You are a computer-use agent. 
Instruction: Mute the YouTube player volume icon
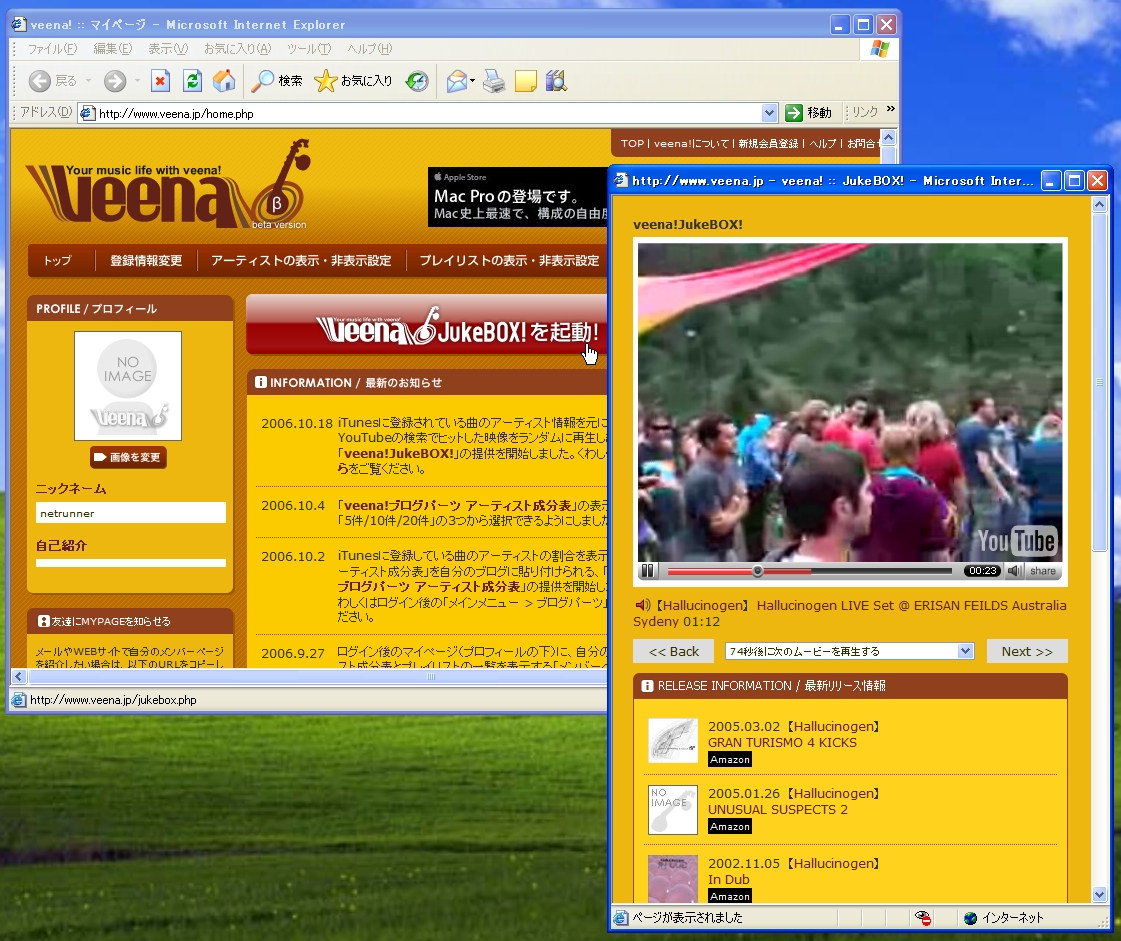pos(1014,571)
